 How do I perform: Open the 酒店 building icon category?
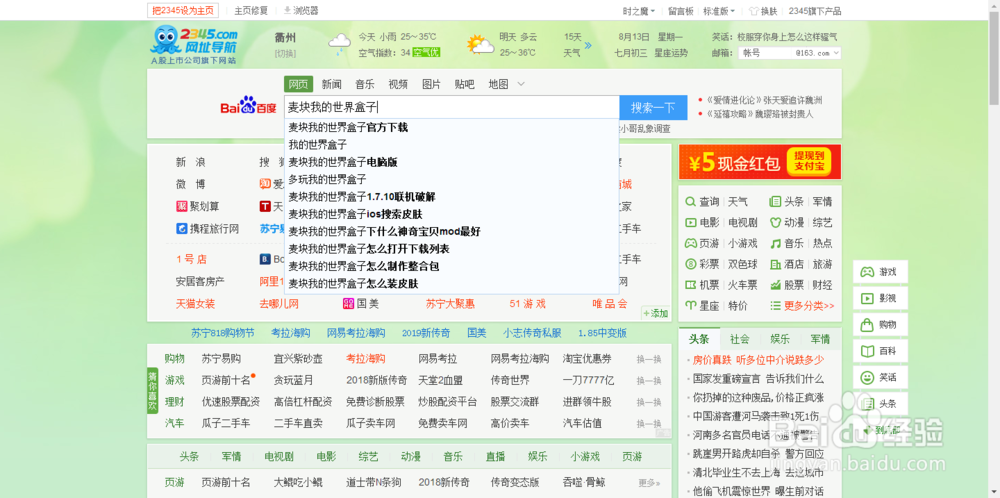pos(776,263)
